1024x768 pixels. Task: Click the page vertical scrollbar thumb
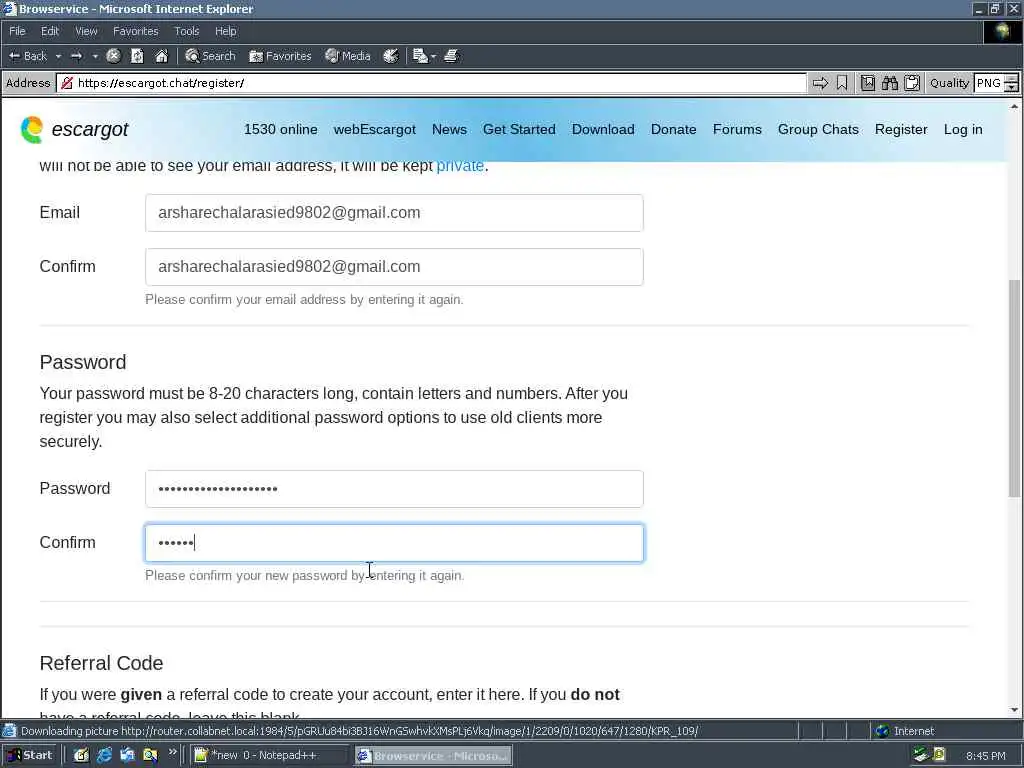pos(1014,388)
